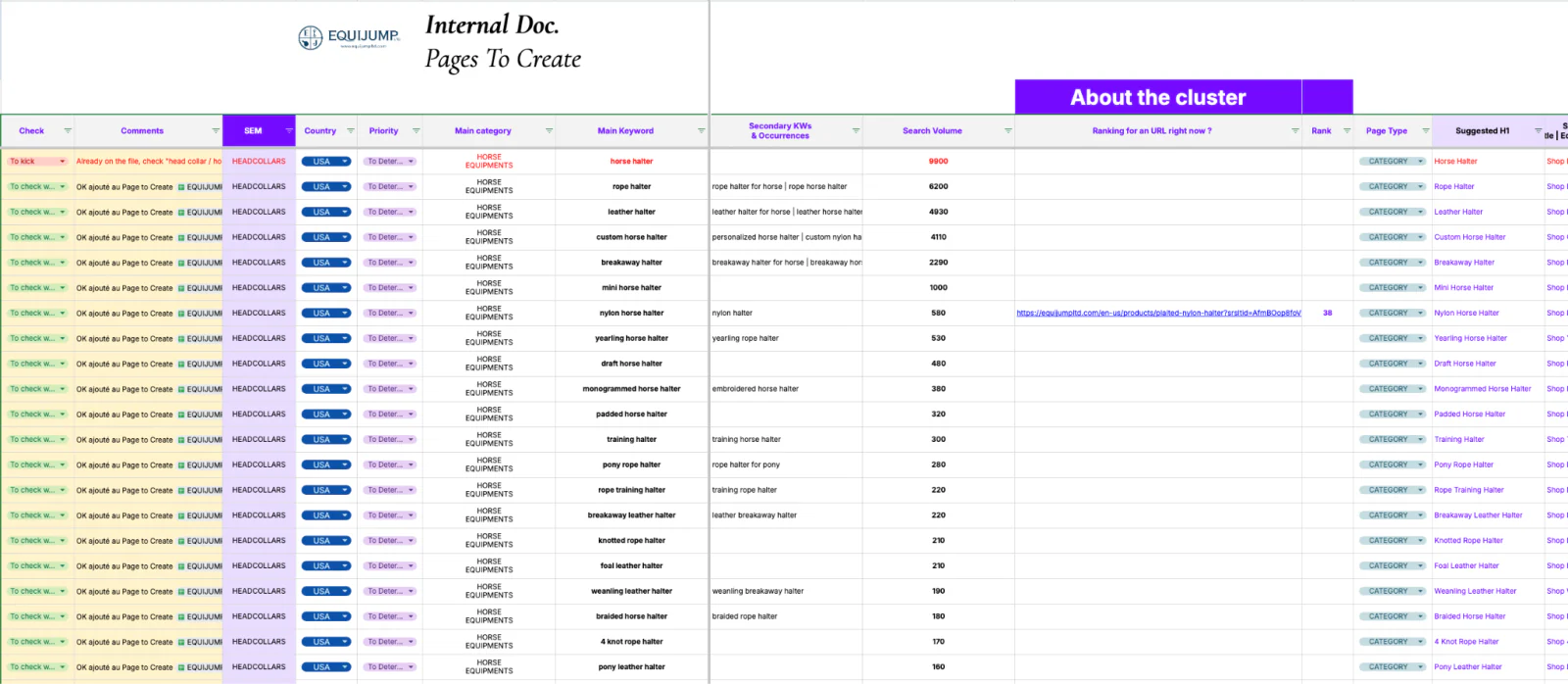The image size is (1568, 684).
Task: Select the search volume cell showing 6200
Action: coord(939,186)
